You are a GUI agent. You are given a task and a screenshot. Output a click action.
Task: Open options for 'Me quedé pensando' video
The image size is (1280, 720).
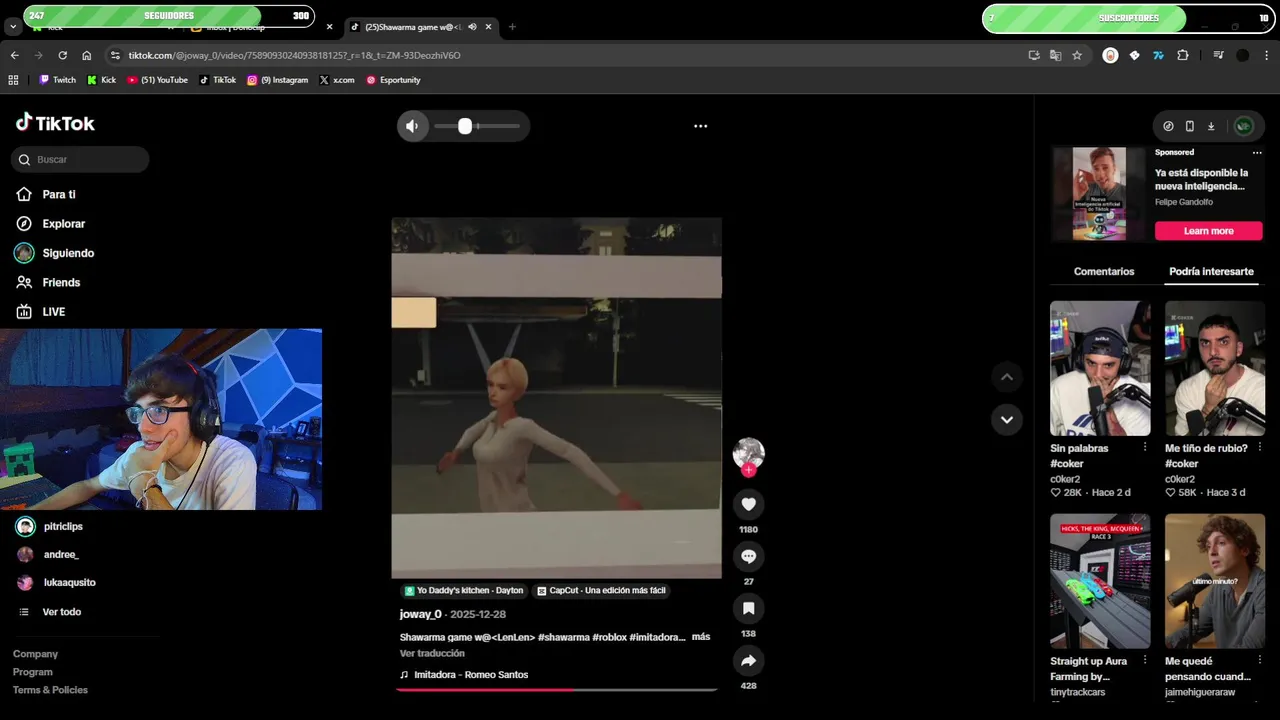[1260, 661]
